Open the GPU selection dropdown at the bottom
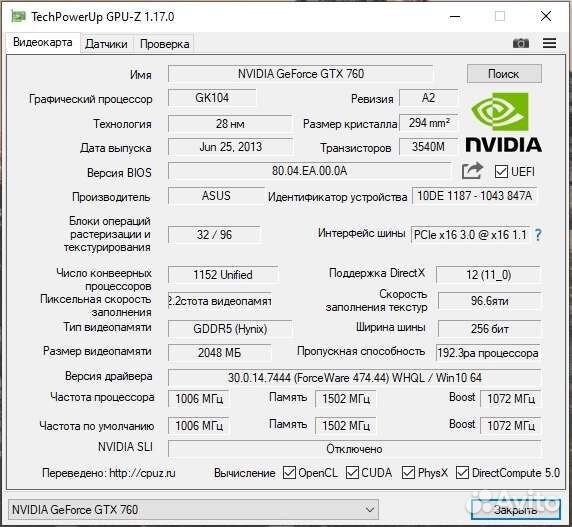Screen dimensions: 572x527 (193, 509)
